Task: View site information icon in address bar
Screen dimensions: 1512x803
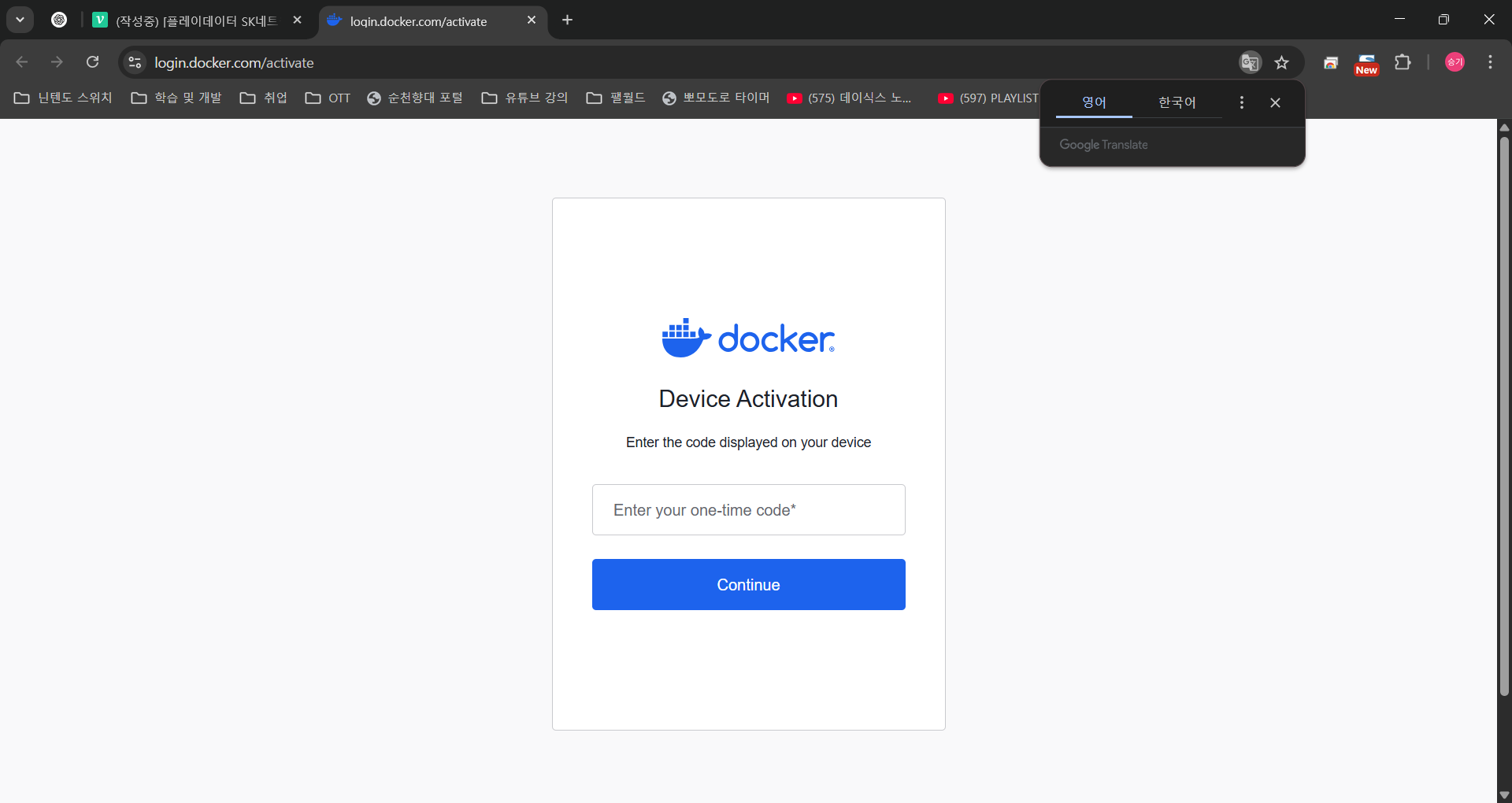Action: coord(135,62)
